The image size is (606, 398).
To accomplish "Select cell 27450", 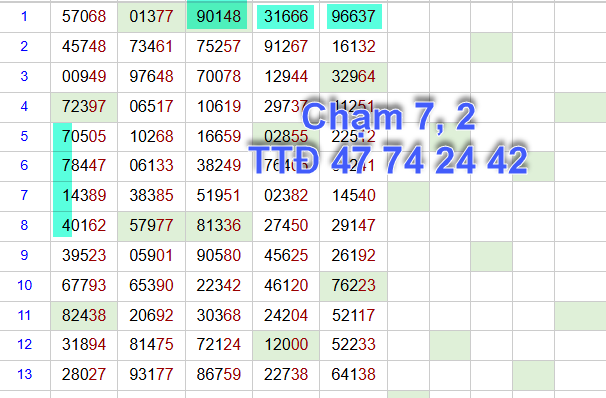I will point(286,226).
